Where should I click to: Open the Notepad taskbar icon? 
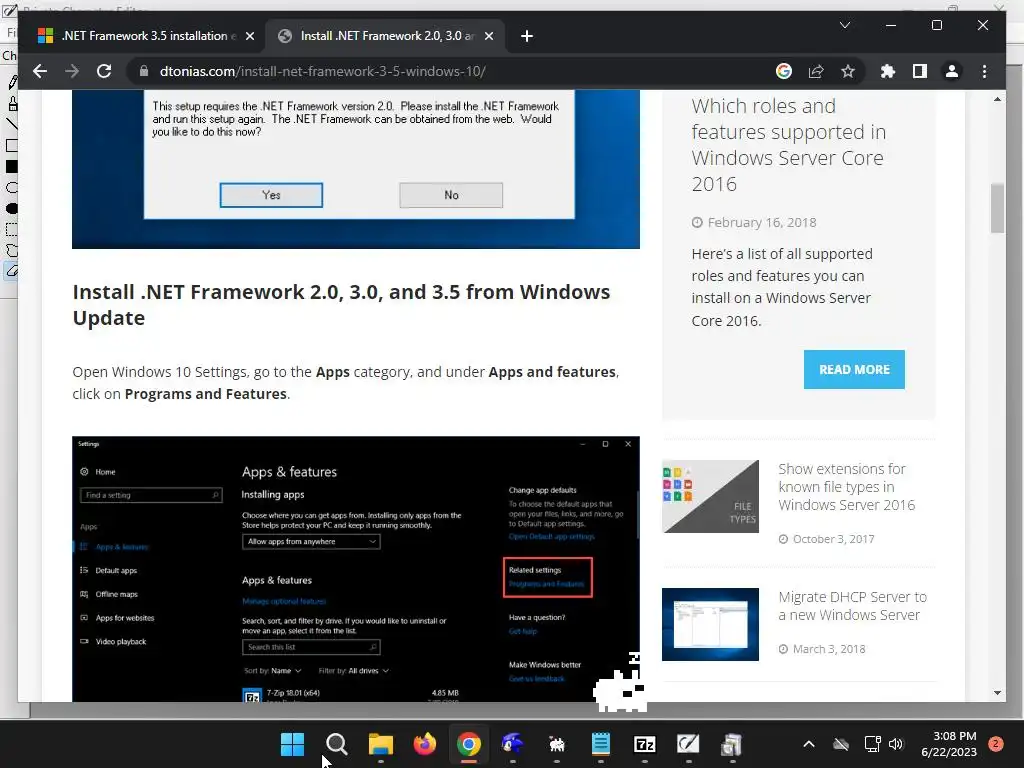pos(600,744)
